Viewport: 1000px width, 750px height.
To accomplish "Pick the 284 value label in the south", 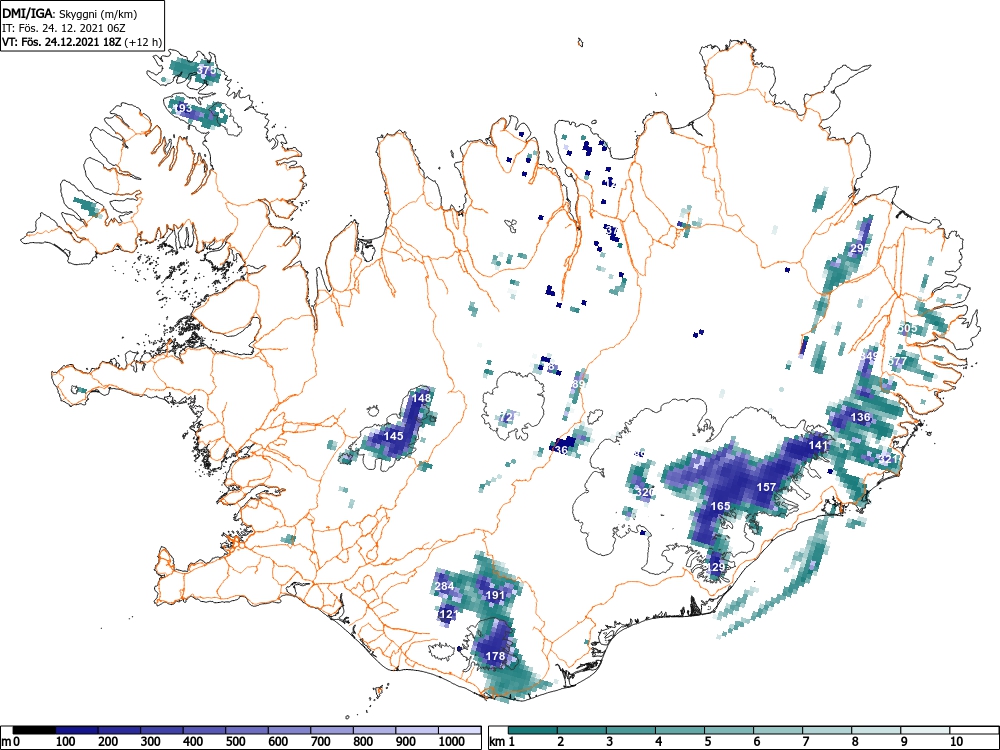I will pyautogui.click(x=445, y=587).
